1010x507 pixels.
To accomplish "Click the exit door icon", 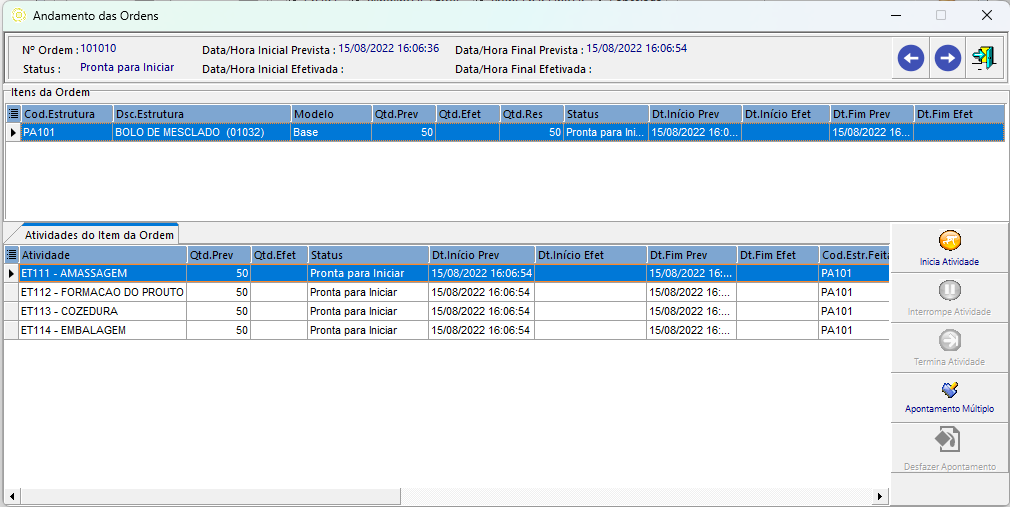I will click(x=983, y=59).
